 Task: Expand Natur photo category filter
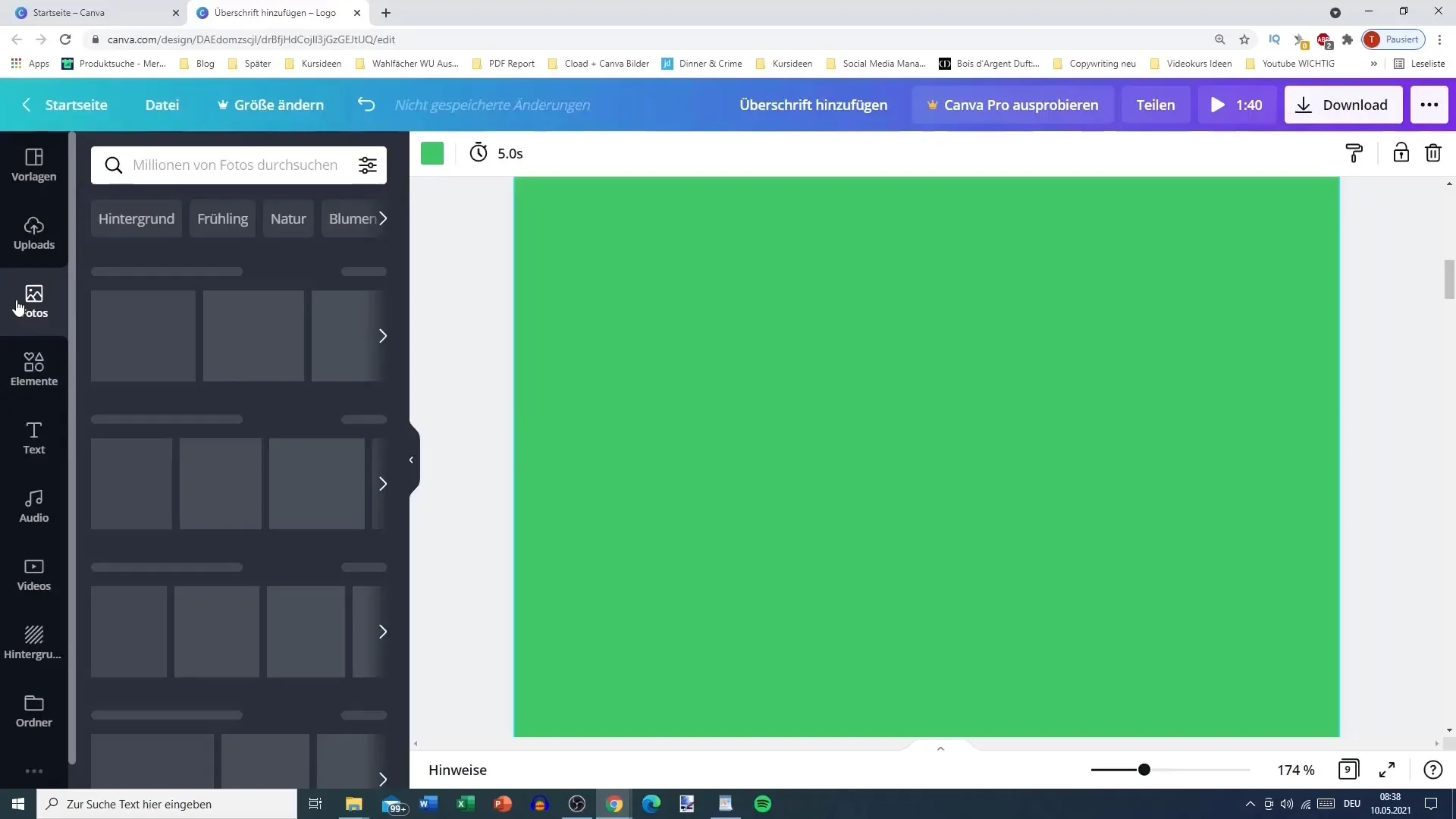coord(289,218)
